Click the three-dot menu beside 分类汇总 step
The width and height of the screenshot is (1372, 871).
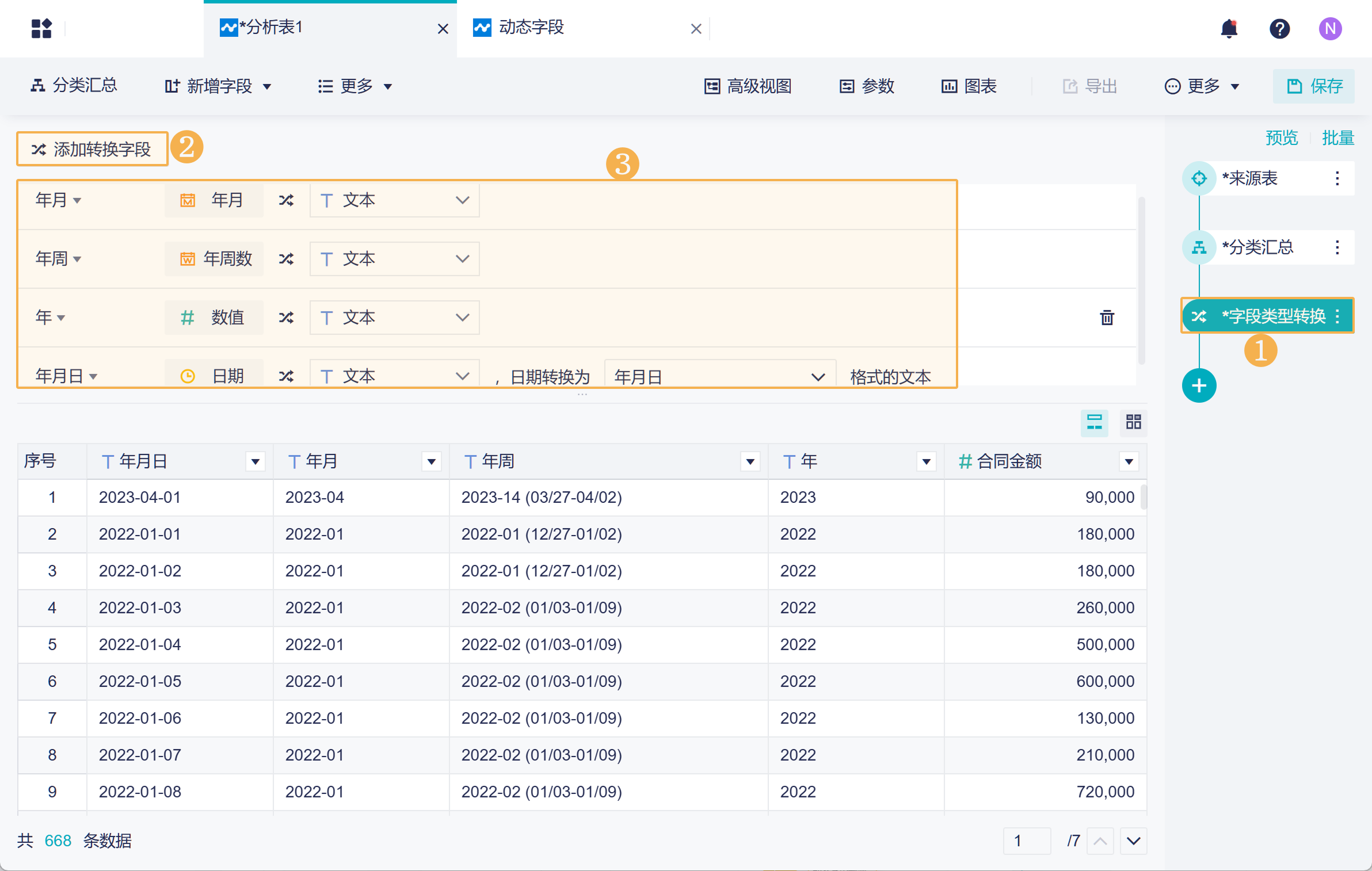click(1337, 247)
